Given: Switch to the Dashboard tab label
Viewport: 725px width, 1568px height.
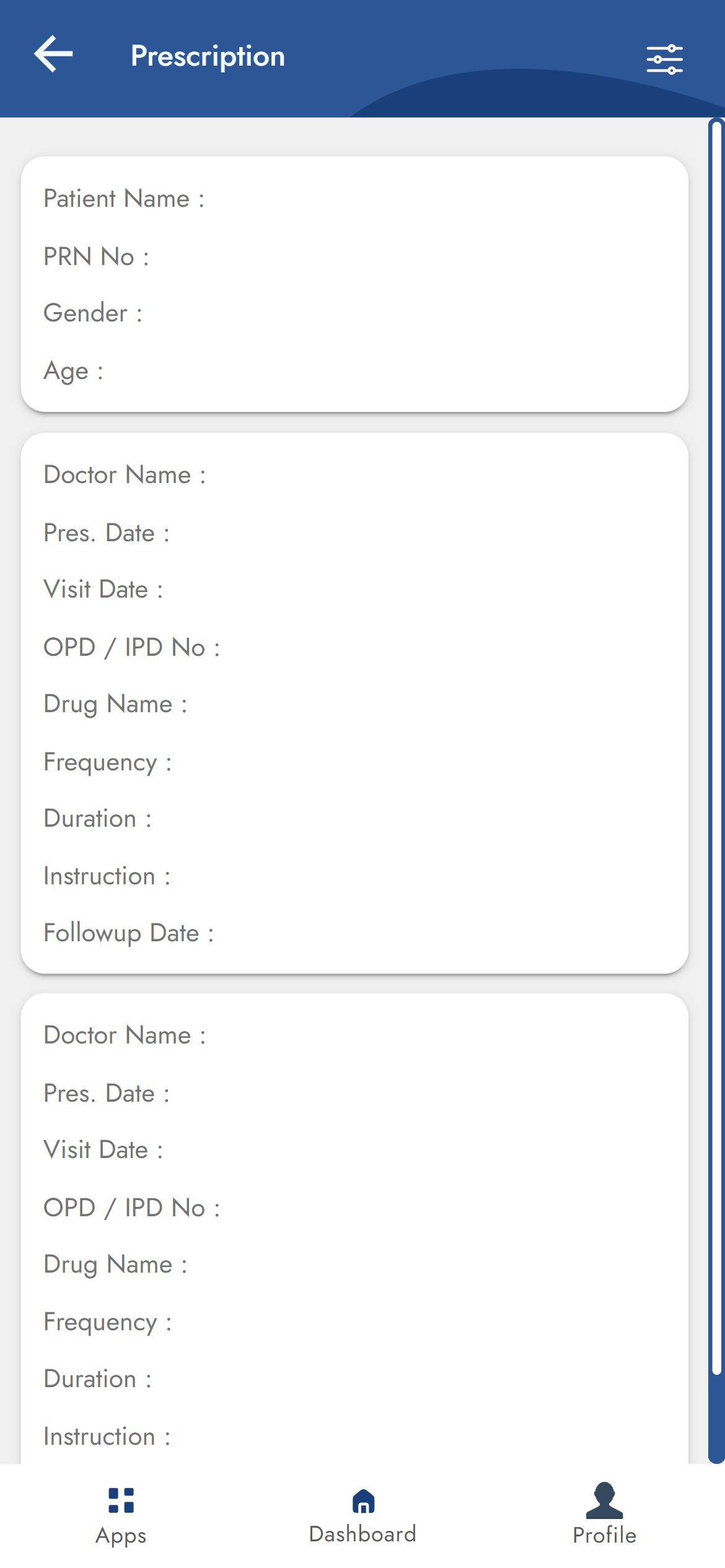Looking at the screenshot, I should (362, 1535).
